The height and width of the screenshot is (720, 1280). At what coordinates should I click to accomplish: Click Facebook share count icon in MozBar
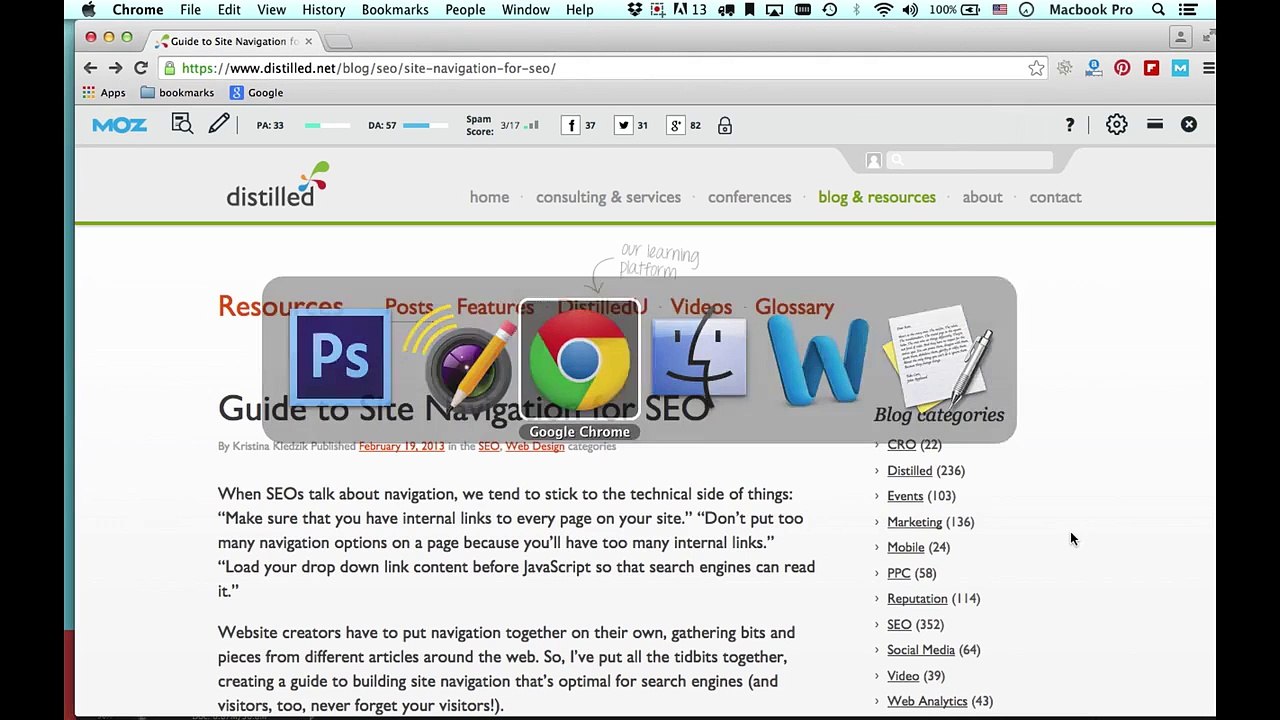(x=571, y=125)
